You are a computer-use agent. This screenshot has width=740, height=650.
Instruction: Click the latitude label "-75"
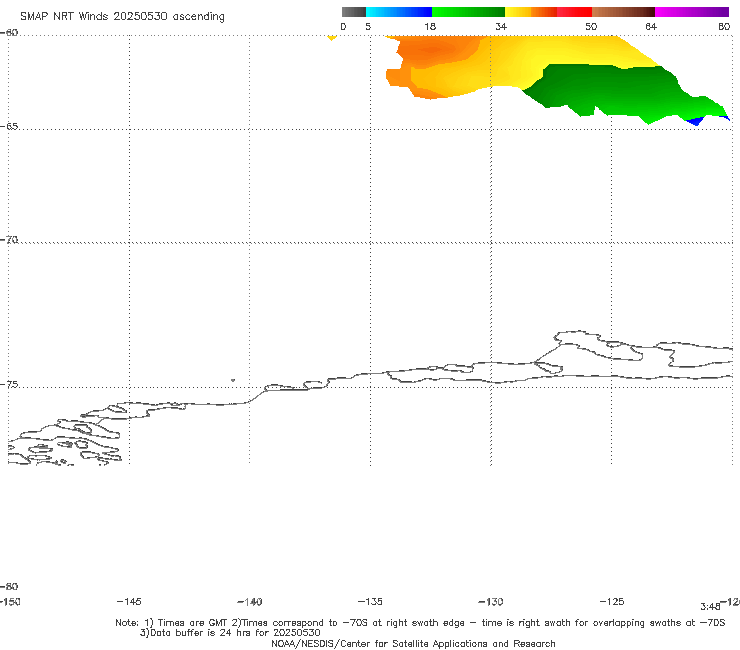pyautogui.click(x=9, y=385)
